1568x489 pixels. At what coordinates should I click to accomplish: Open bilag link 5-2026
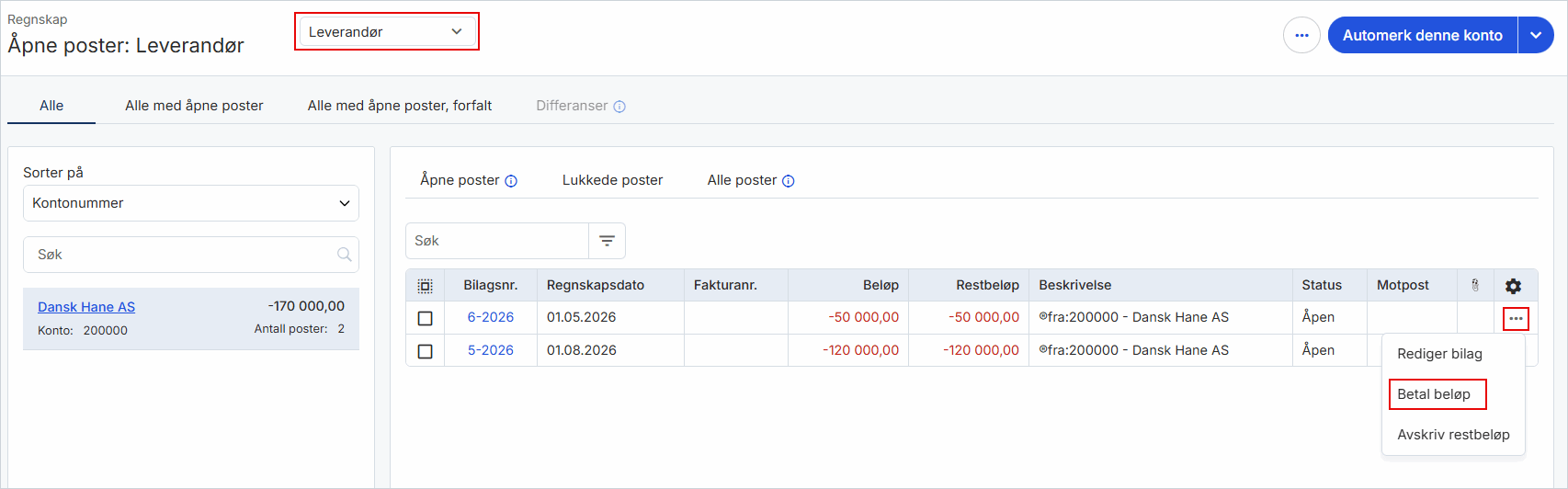point(491,350)
